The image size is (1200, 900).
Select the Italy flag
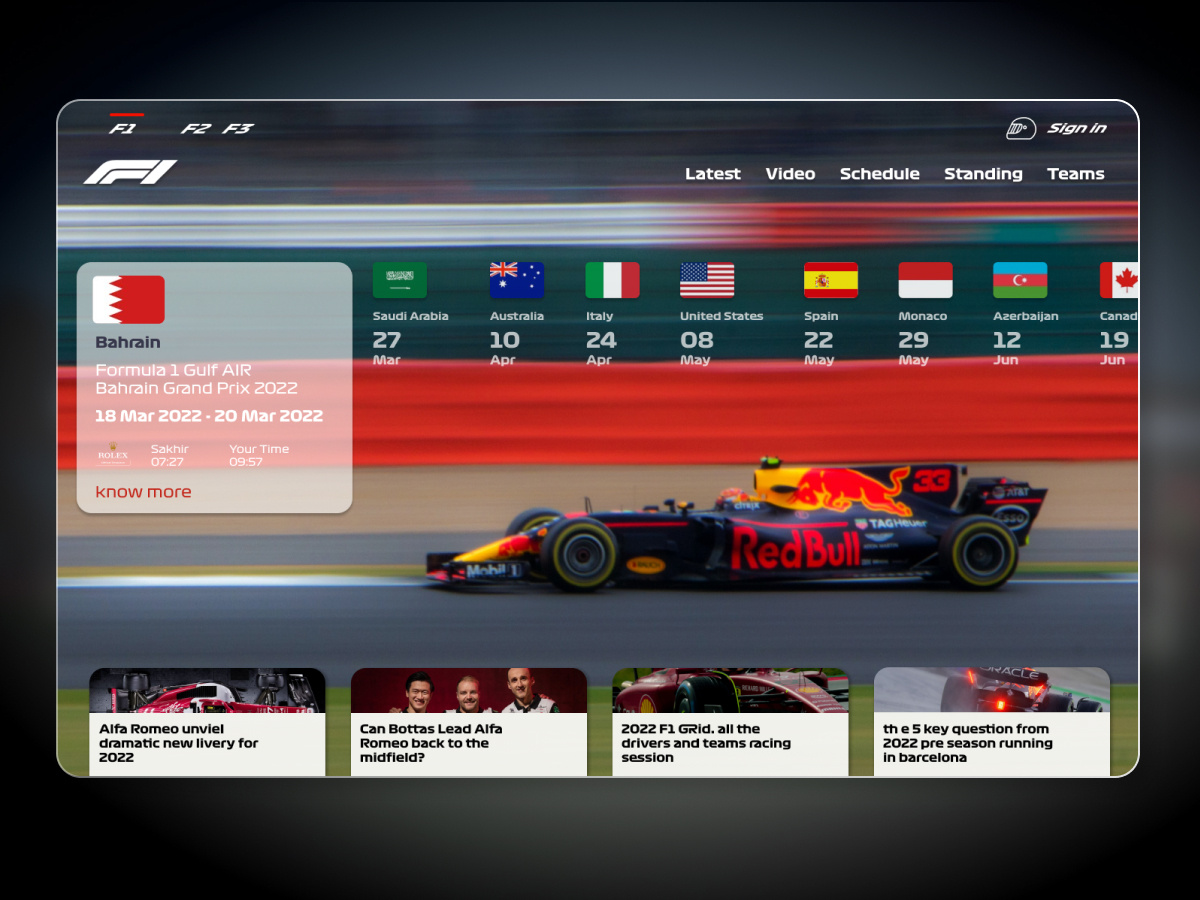click(x=612, y=280)
